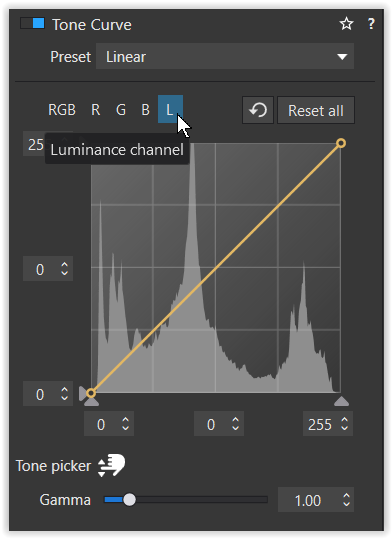Switch to the B channel

145,110
